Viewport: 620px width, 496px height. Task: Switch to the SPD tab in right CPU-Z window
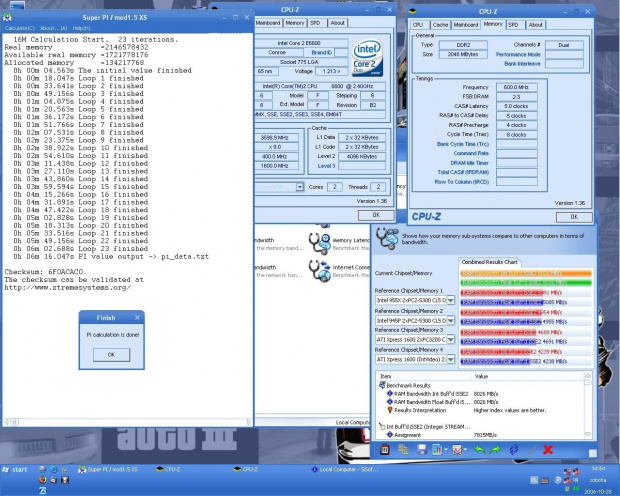pos(514,25)
